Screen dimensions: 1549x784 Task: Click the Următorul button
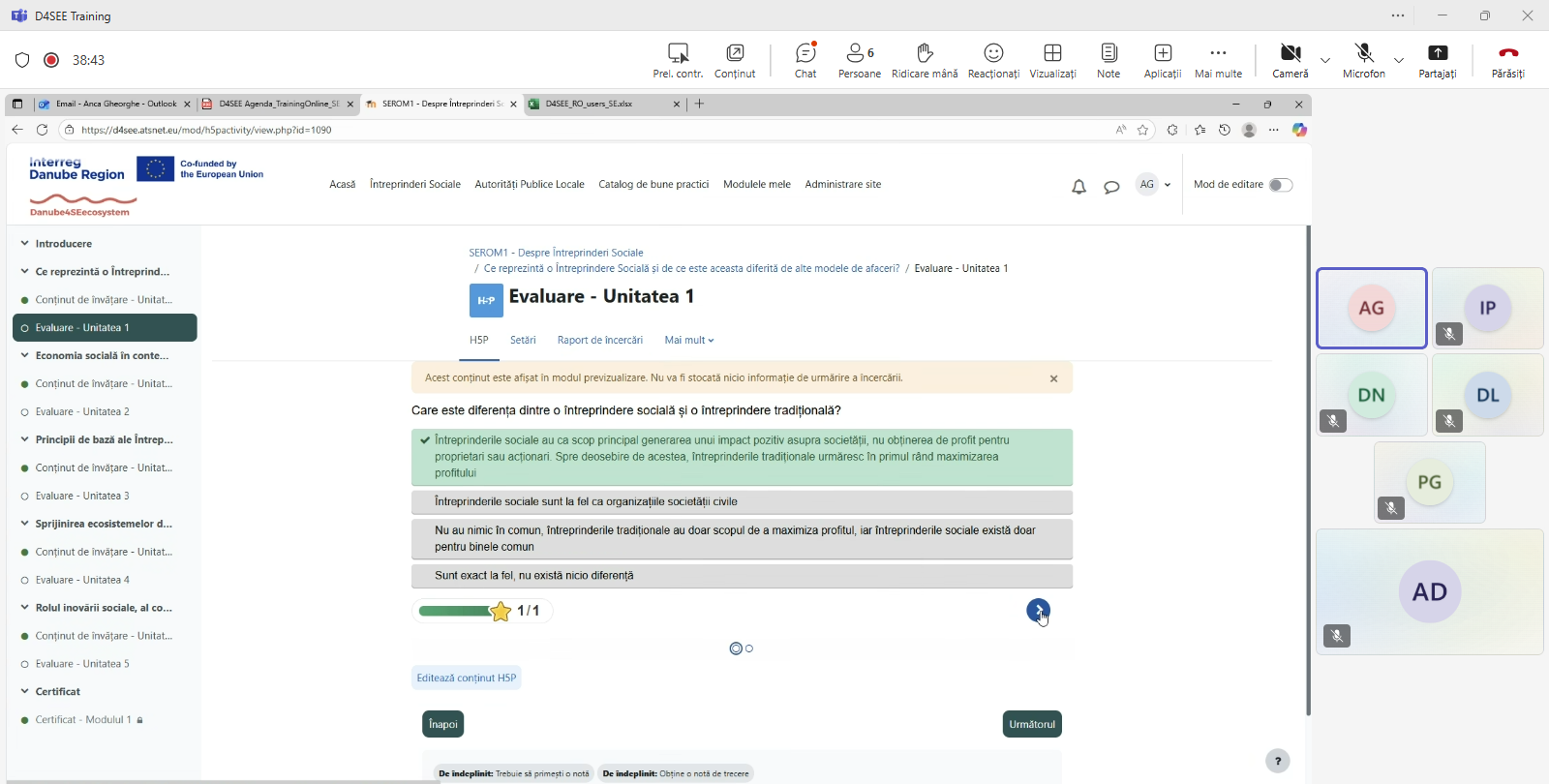[1032, 724]
